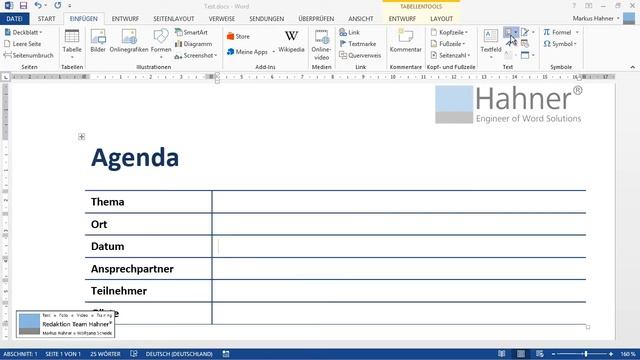Insert a SmartArt graphic
640x360 pixels.
(191, 32)
